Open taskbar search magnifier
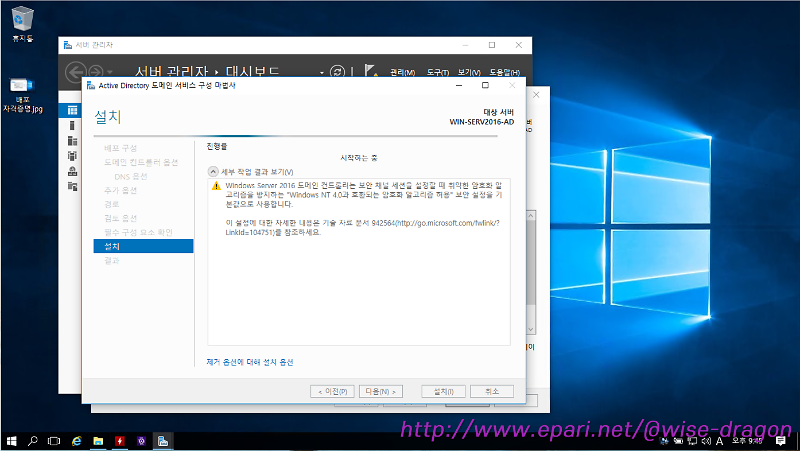Image resolution: width=800 pixels, height=451 pixels. [x=33, y=441]
